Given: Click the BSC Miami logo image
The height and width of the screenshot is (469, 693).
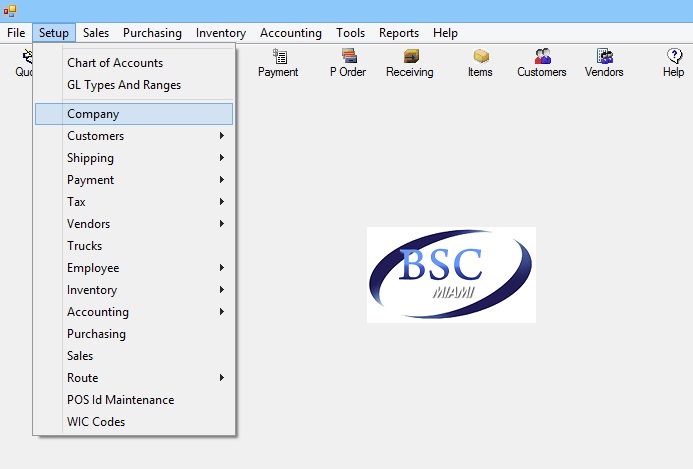Looking at the screenshot, I should point(451,275).
